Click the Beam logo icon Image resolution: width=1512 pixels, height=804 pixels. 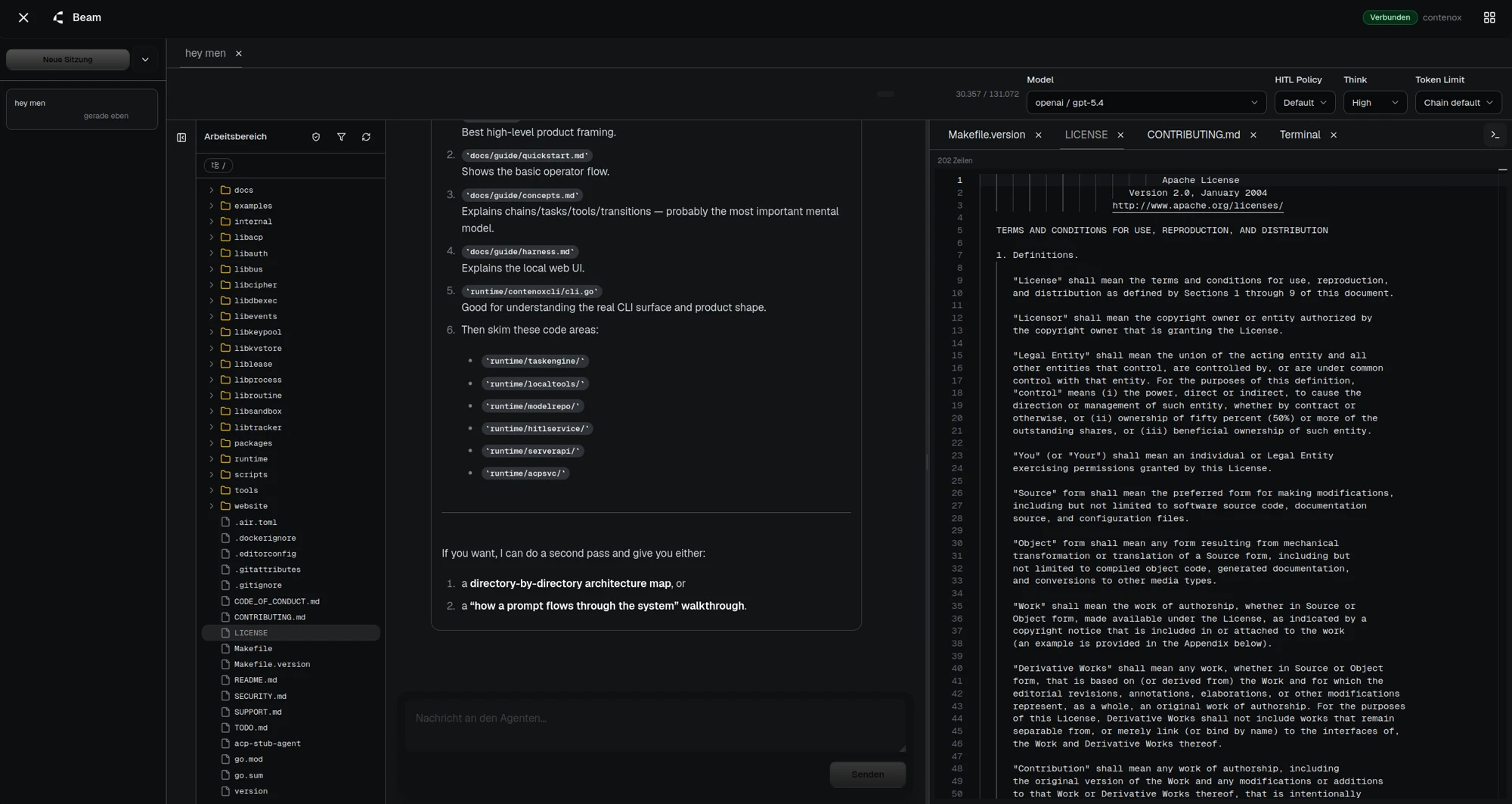coord(58,17)
